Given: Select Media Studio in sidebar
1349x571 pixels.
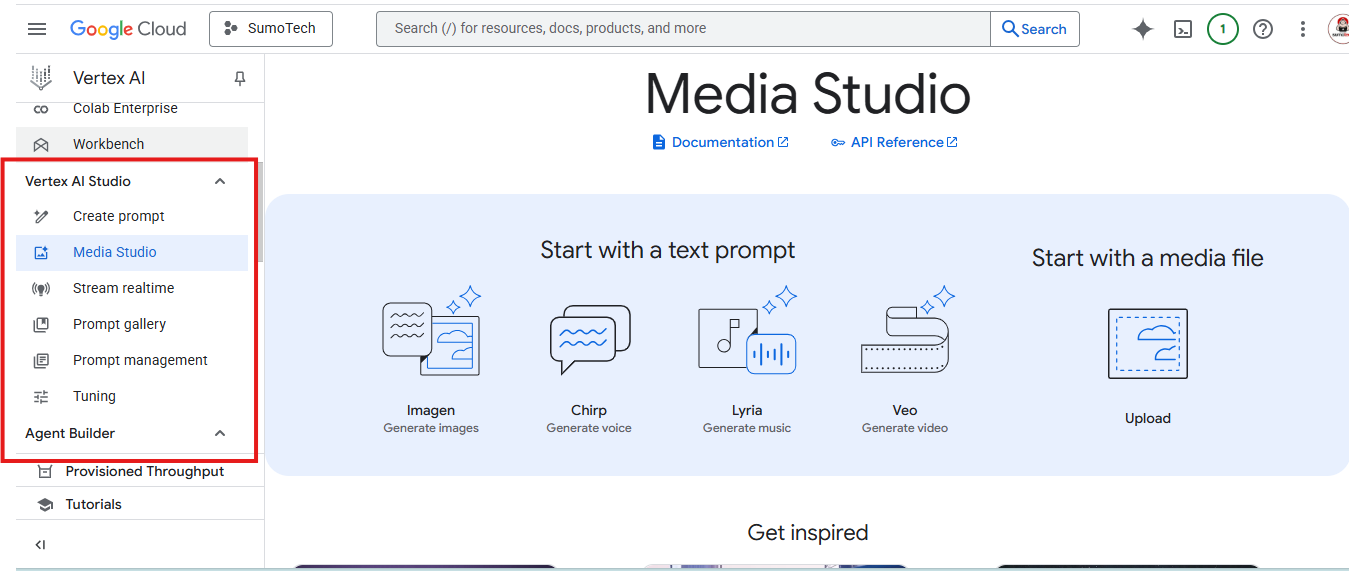Looking at the screenshot, I should coord(132,252).
